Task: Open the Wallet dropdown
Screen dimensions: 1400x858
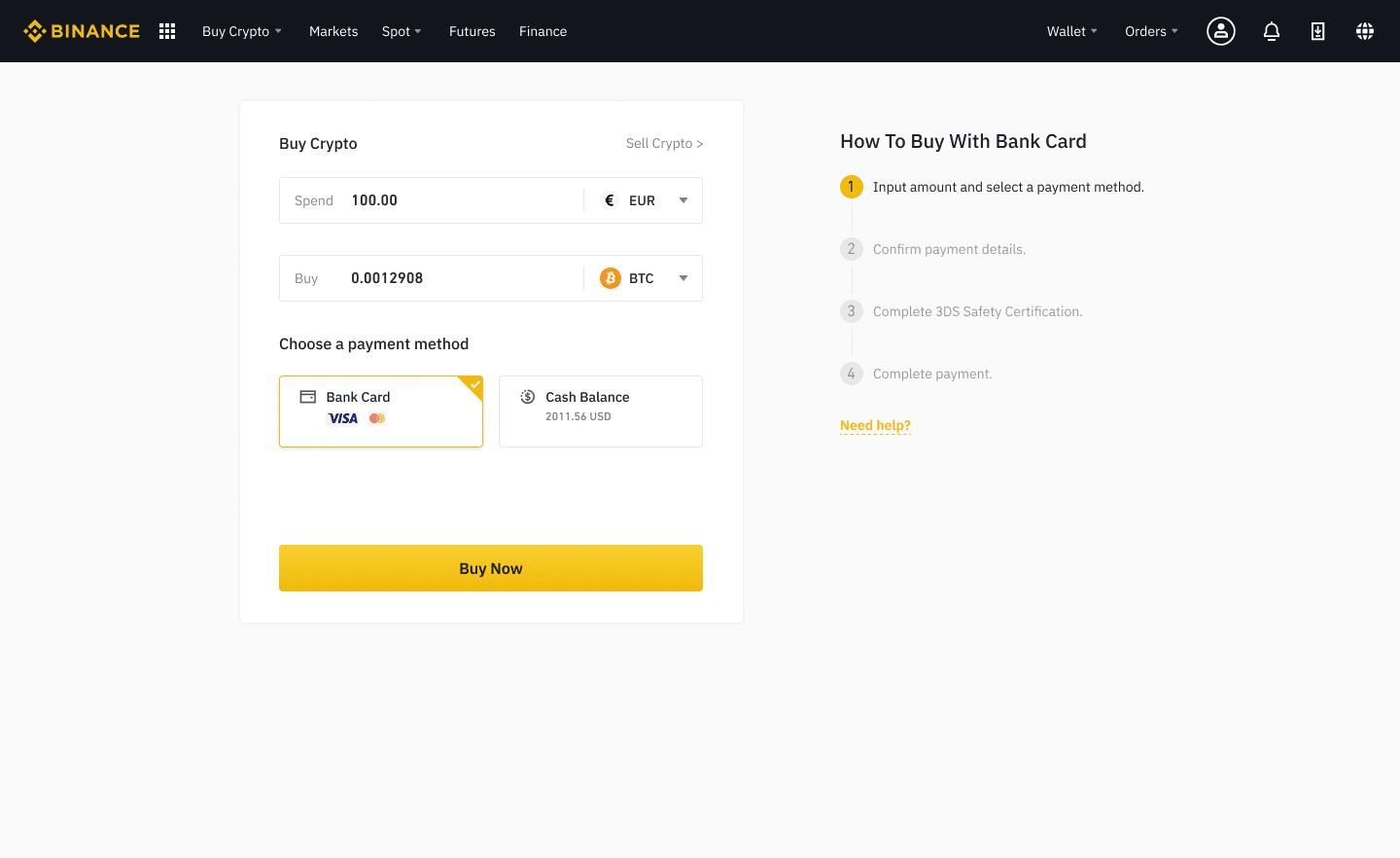Action: pyautogui.click(x=1072, y=31)
